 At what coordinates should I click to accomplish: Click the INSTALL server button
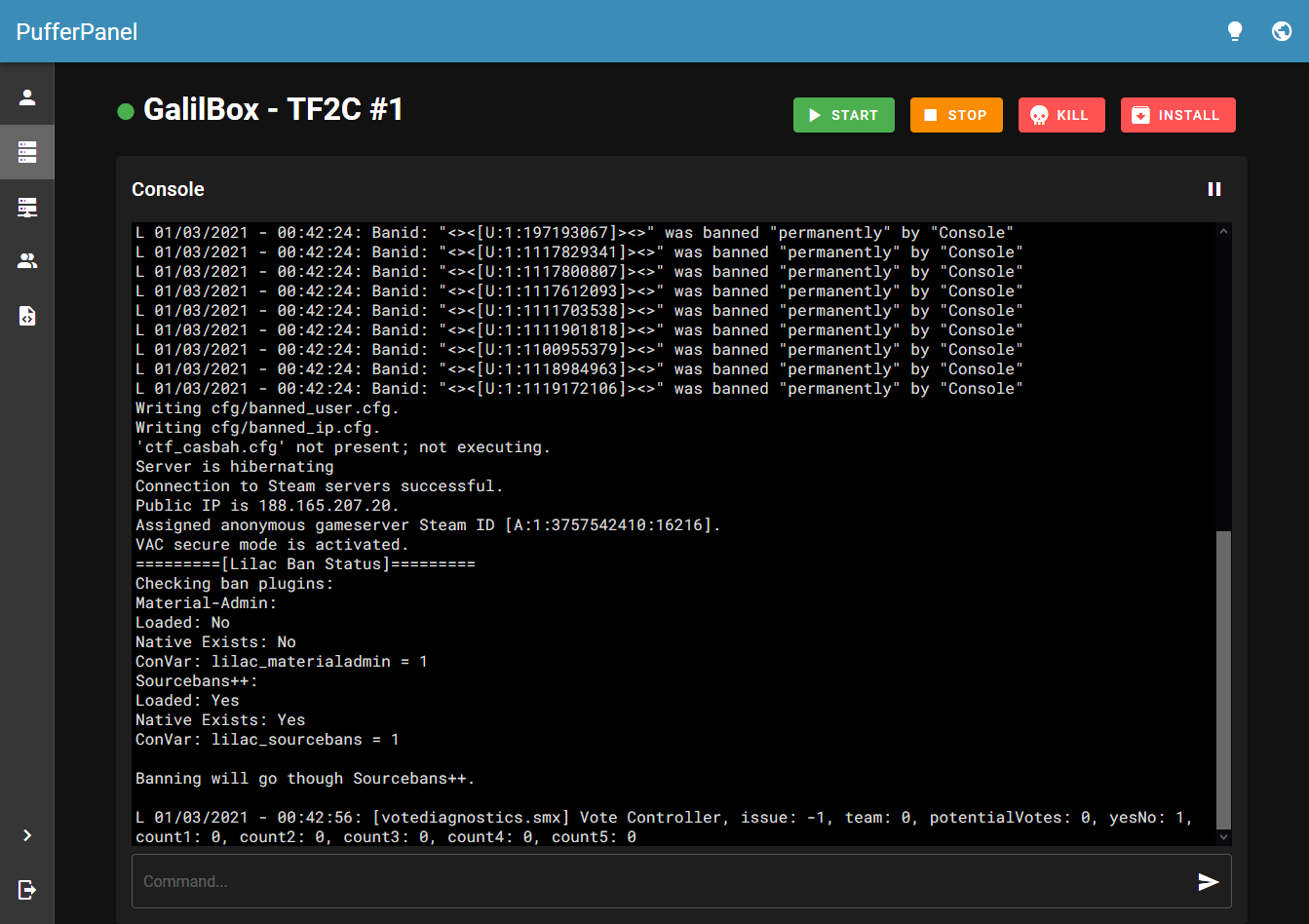pos(1177,115)
